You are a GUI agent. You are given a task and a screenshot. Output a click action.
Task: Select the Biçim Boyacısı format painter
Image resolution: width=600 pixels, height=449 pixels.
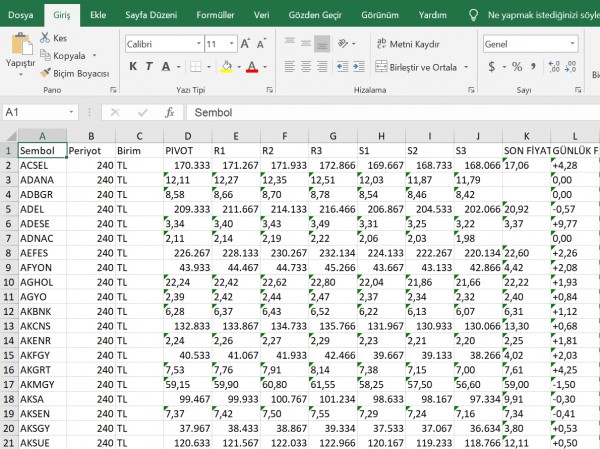pyautogui.click(x=75, y=73)
